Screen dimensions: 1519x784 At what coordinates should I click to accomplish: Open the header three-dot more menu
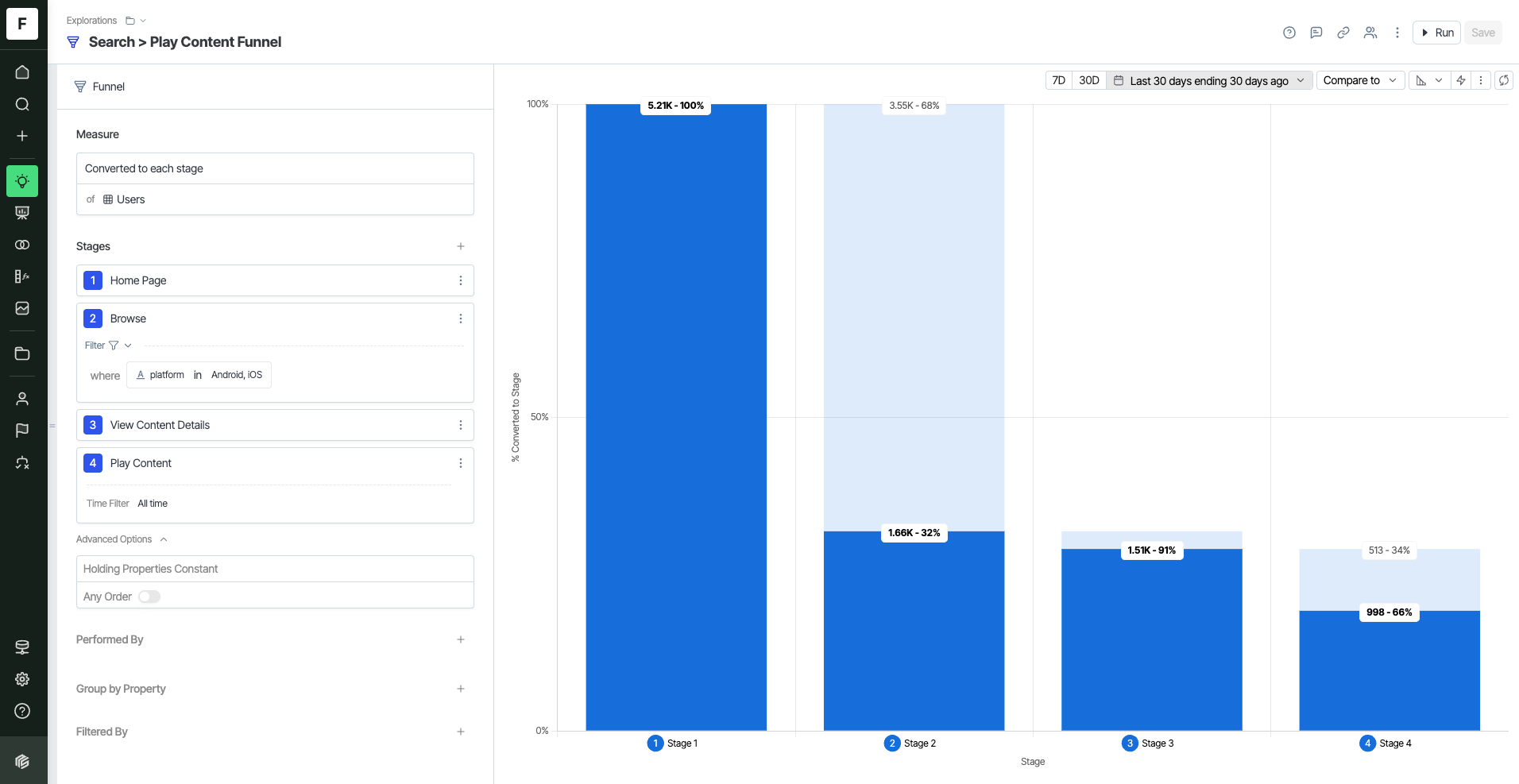[1397, 33]
